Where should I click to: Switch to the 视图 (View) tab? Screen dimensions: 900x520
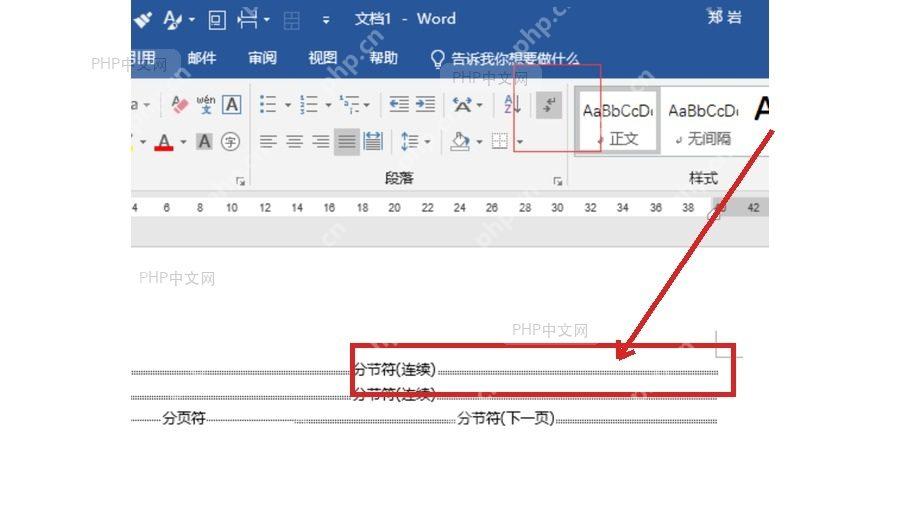(x=323, y=58)
